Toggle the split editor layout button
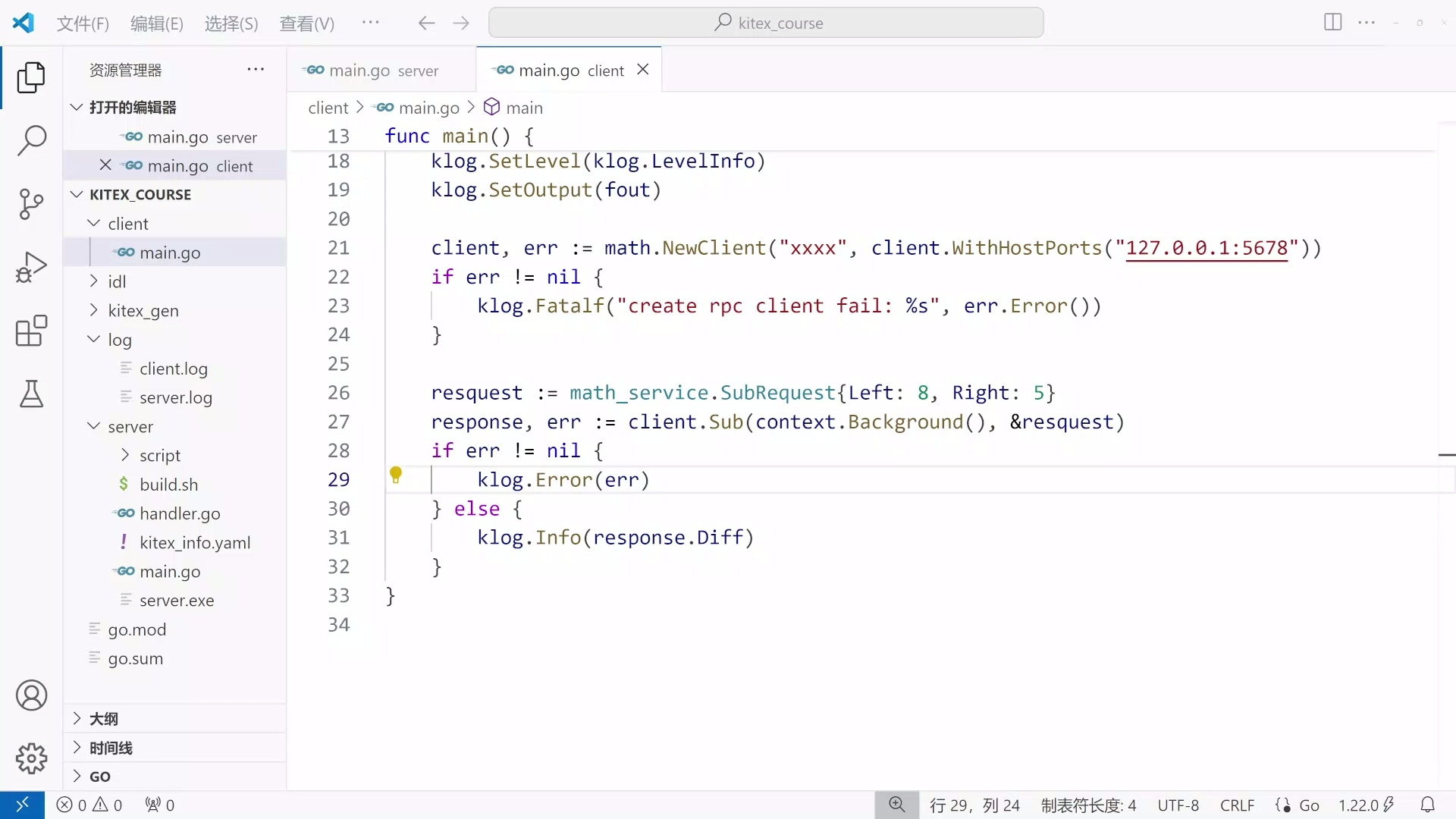 1332,22
